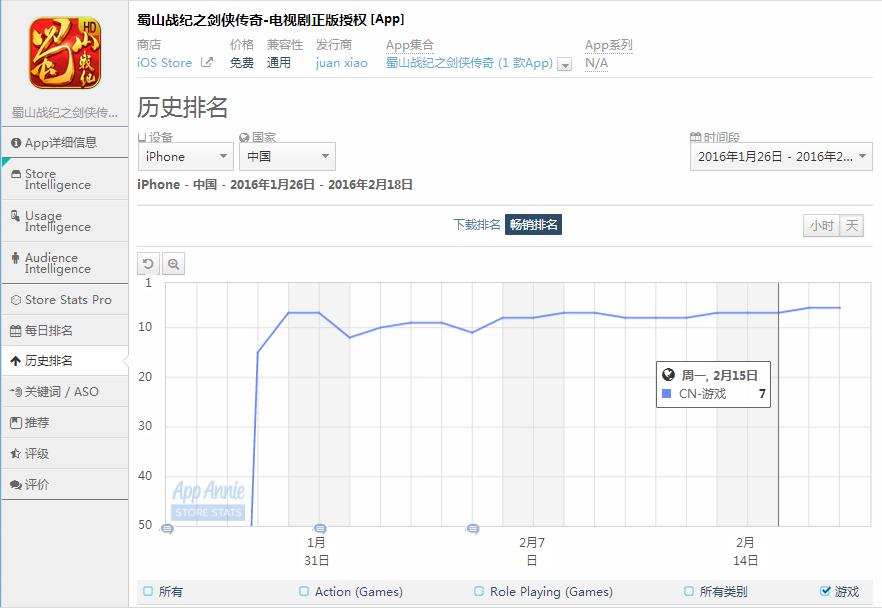The width and height of the screenshot is (882, 608).
Task: Open the iOS Store external link icon
Action: click(x=207, y=62)
